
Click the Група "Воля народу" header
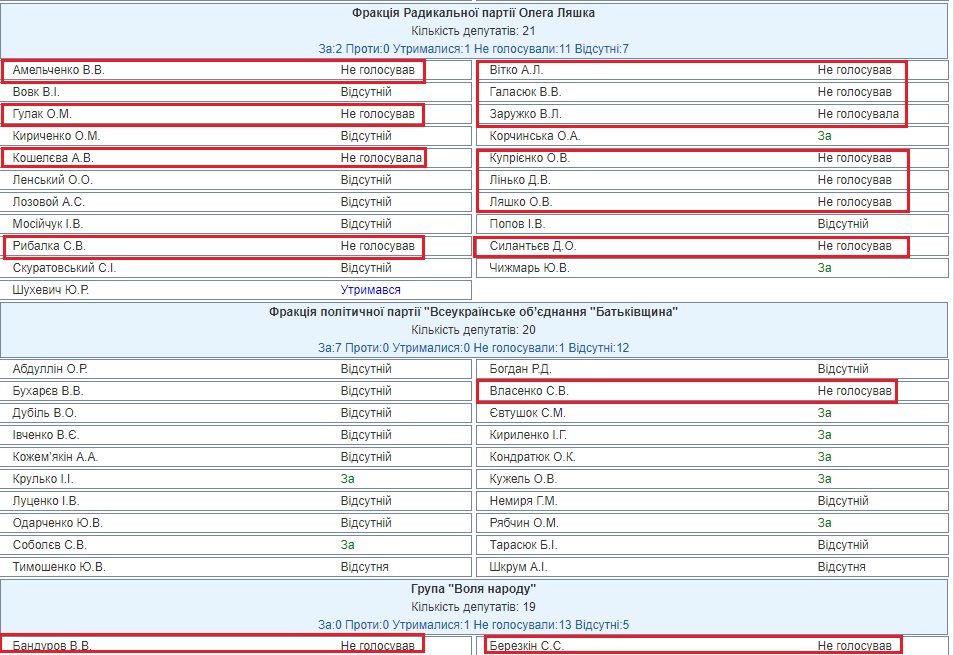474,589
